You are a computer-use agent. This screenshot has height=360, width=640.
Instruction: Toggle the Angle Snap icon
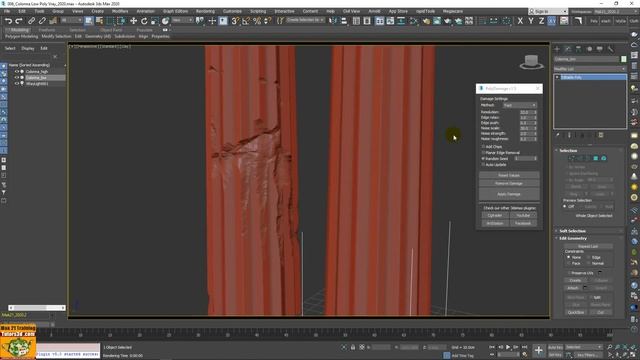click(x=246, y=21)
